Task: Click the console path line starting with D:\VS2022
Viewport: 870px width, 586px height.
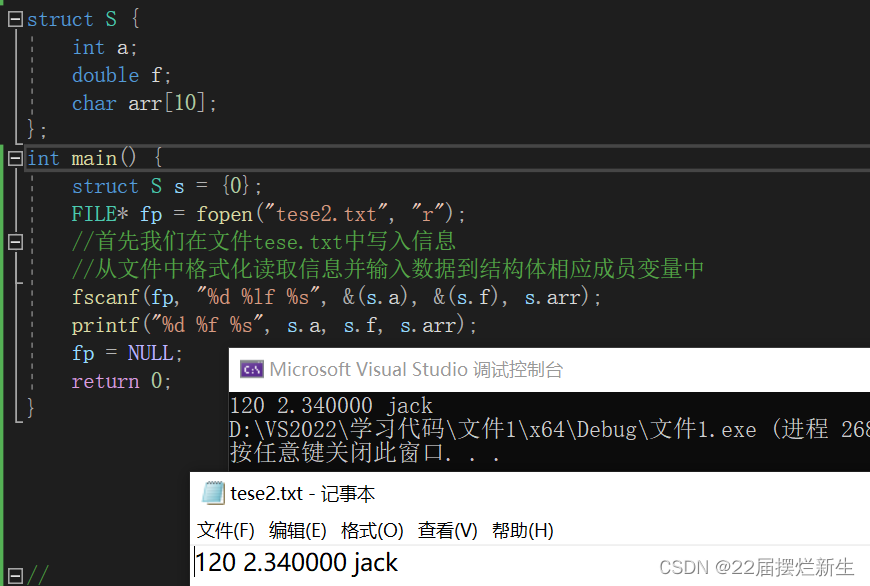Action: (549, 429)
